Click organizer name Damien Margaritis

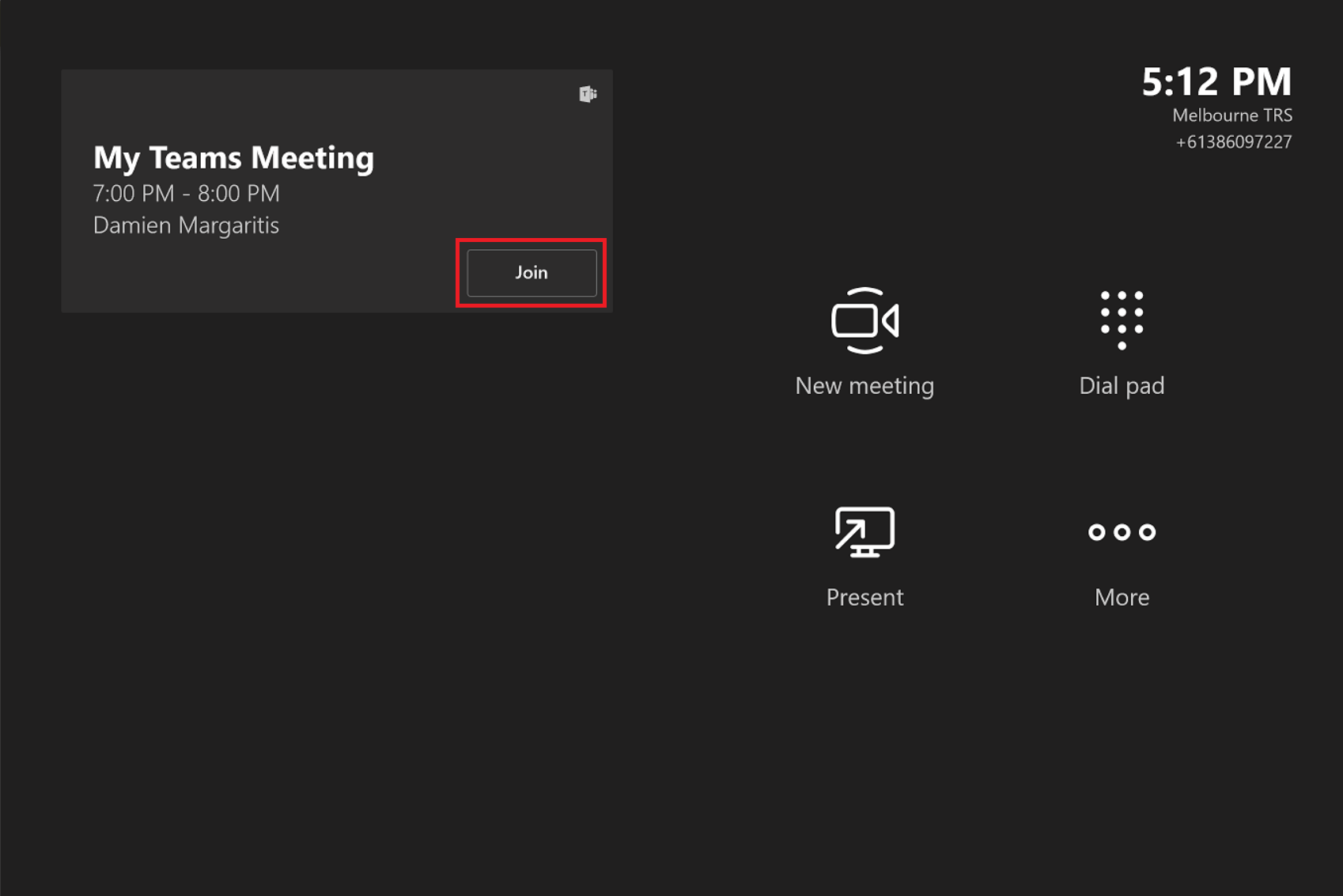point(186,225)
